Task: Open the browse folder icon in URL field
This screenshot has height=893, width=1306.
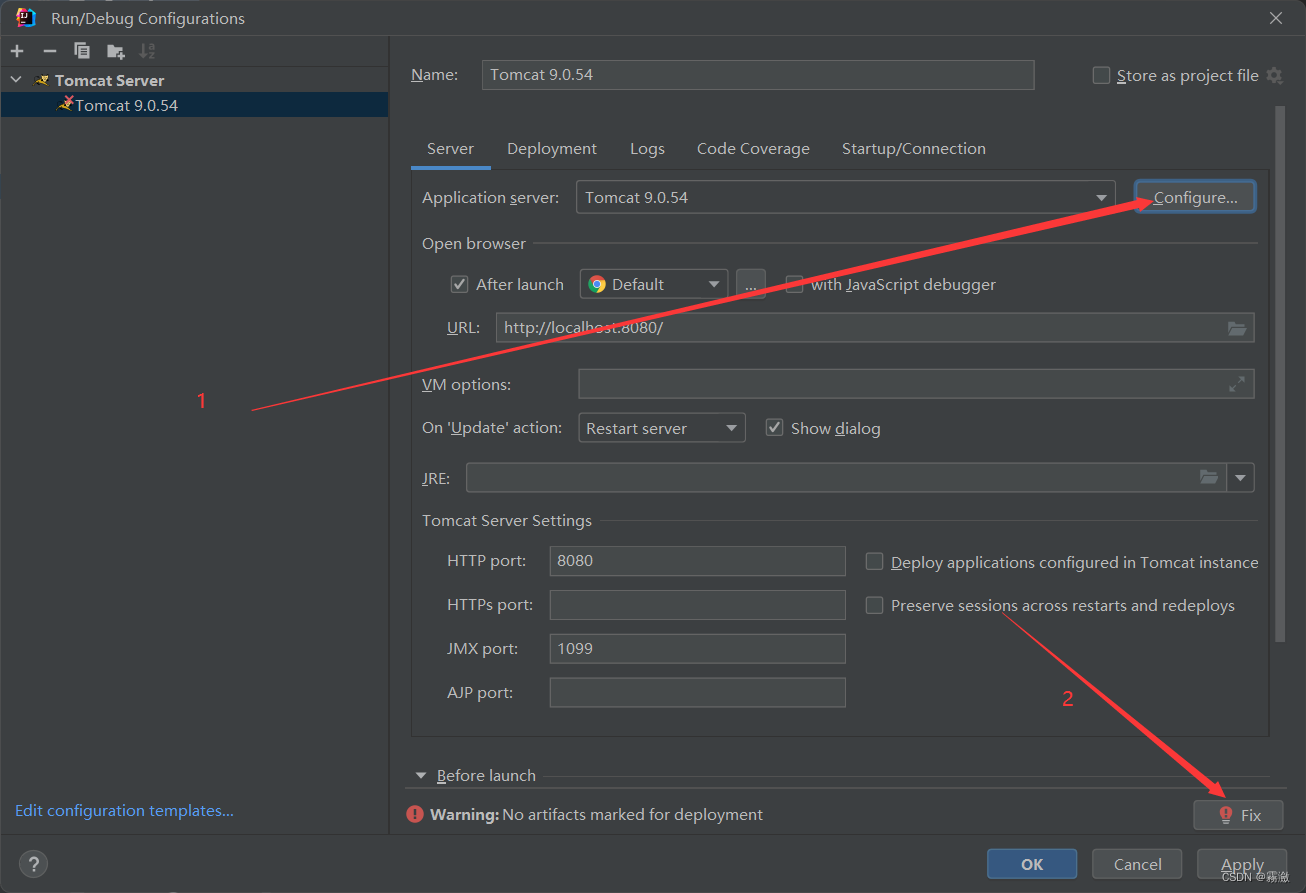Action: 1237,328
